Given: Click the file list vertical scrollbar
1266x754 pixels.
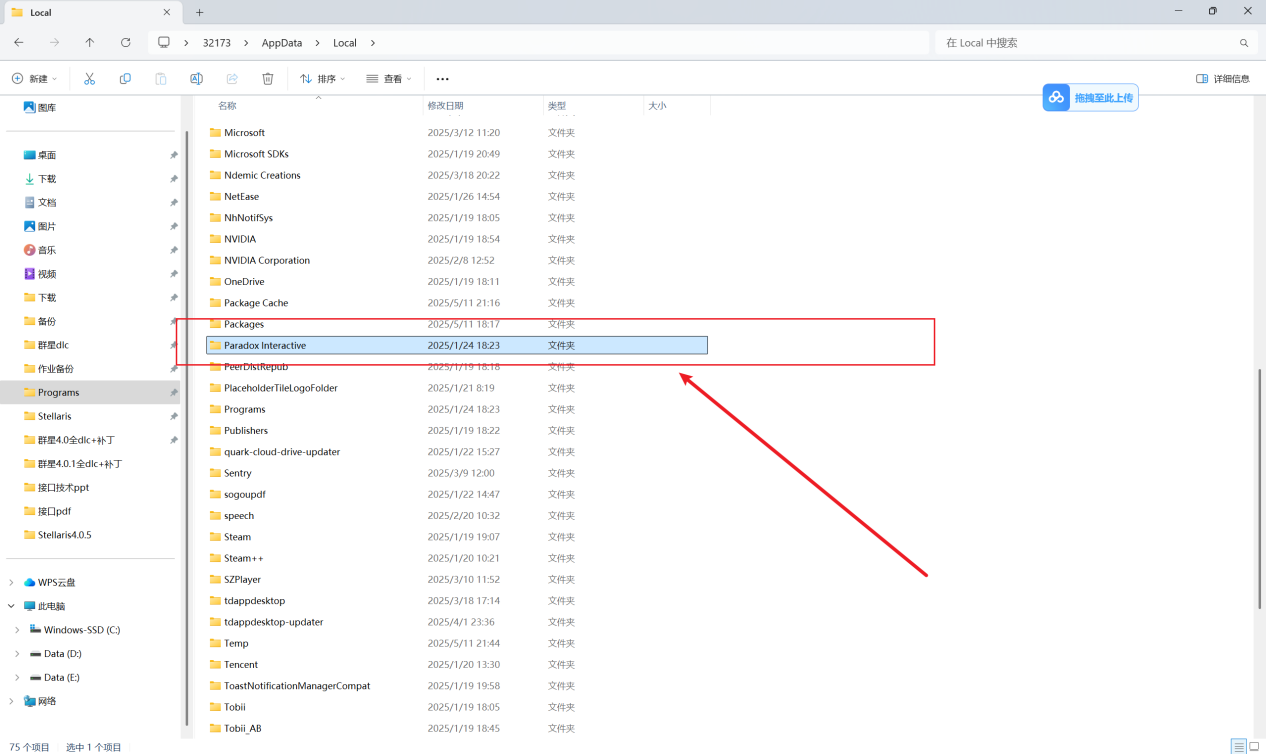Looking at the screenshot, I should (1259, 488).
